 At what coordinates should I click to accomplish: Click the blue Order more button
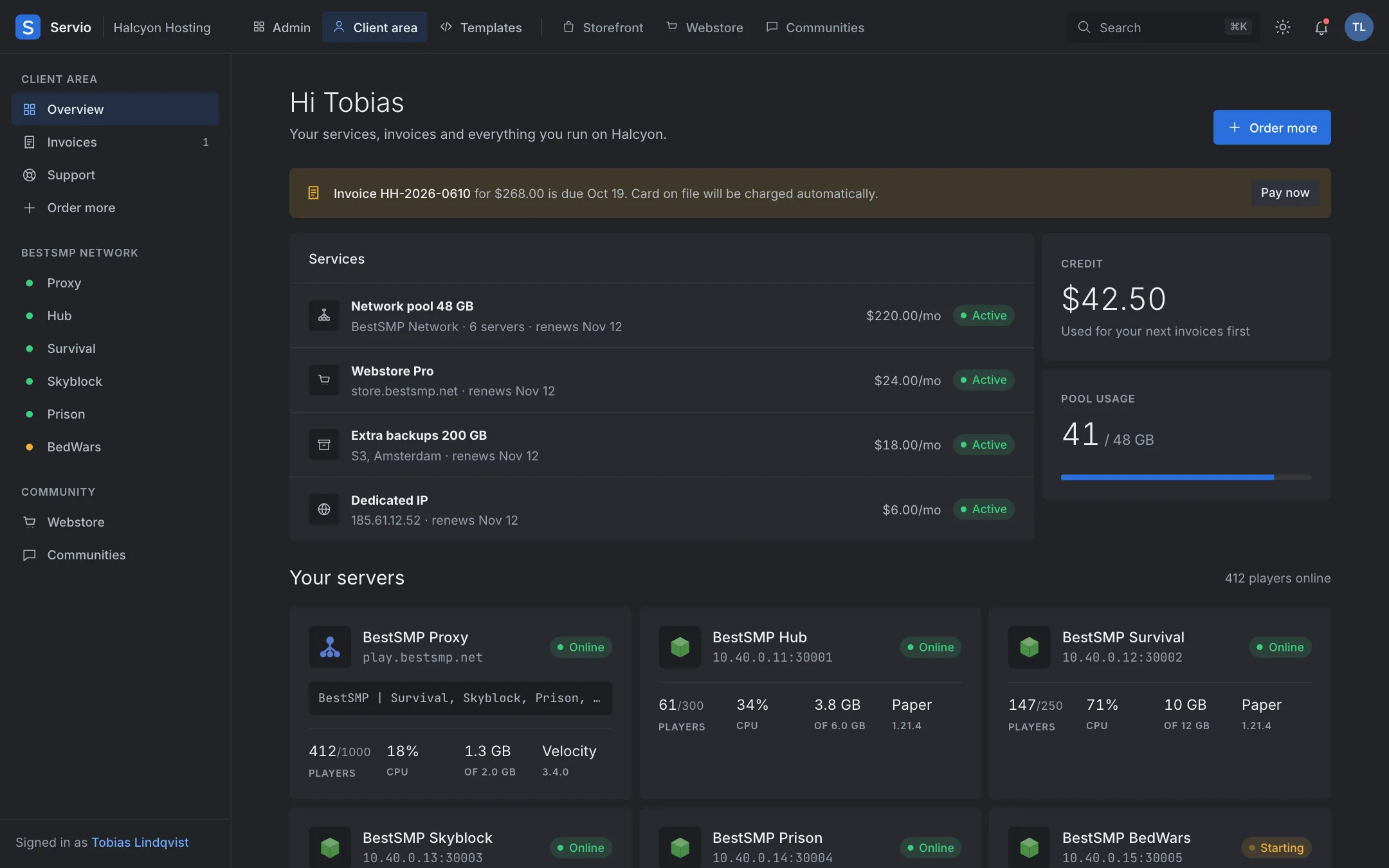[1272, 127]
